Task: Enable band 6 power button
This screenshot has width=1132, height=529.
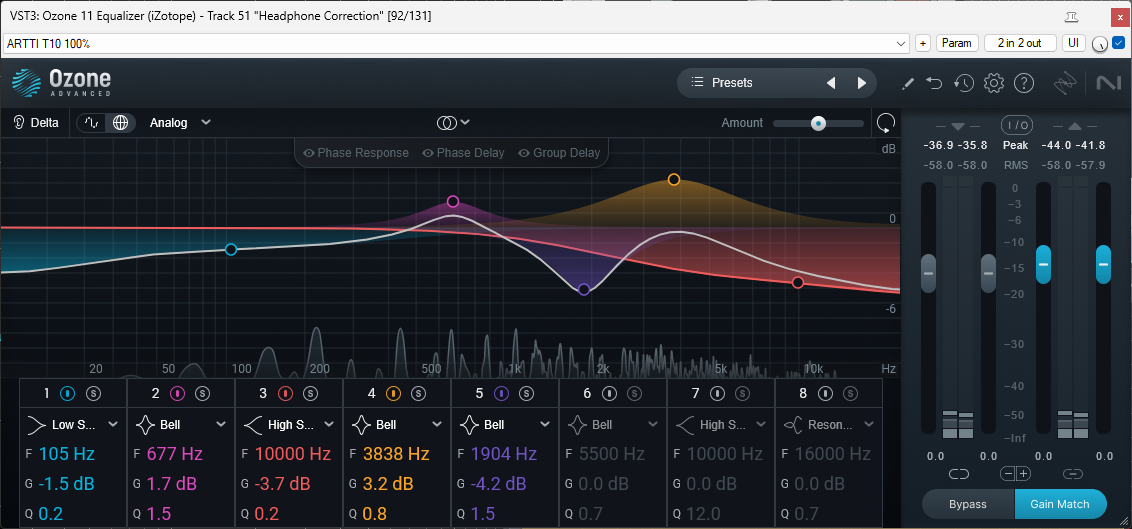Action: coord(609,393)
